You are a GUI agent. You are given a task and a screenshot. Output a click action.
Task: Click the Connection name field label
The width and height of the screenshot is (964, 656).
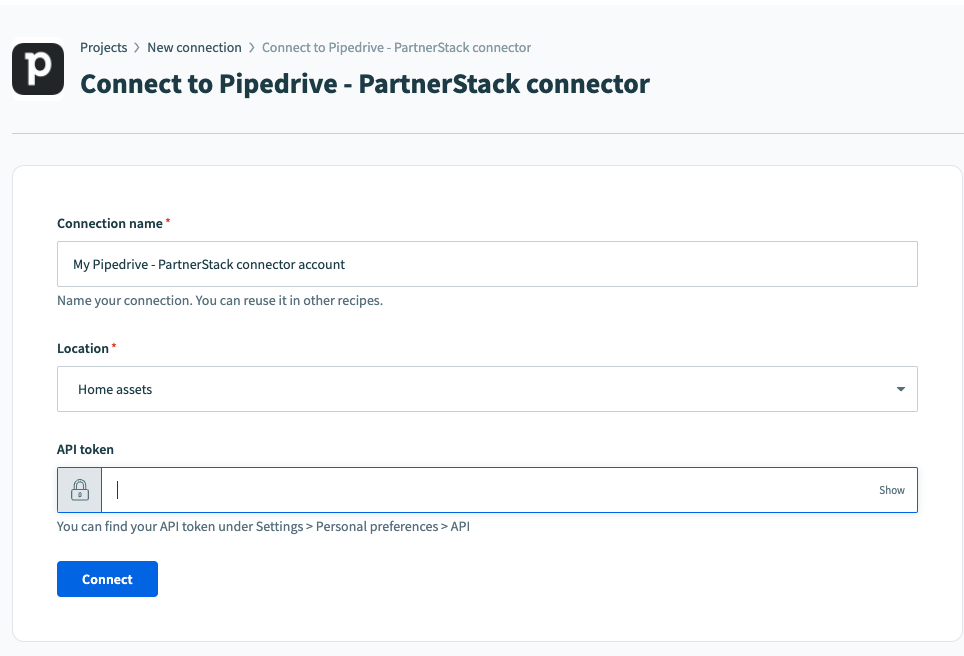click(x=109, y=223)
